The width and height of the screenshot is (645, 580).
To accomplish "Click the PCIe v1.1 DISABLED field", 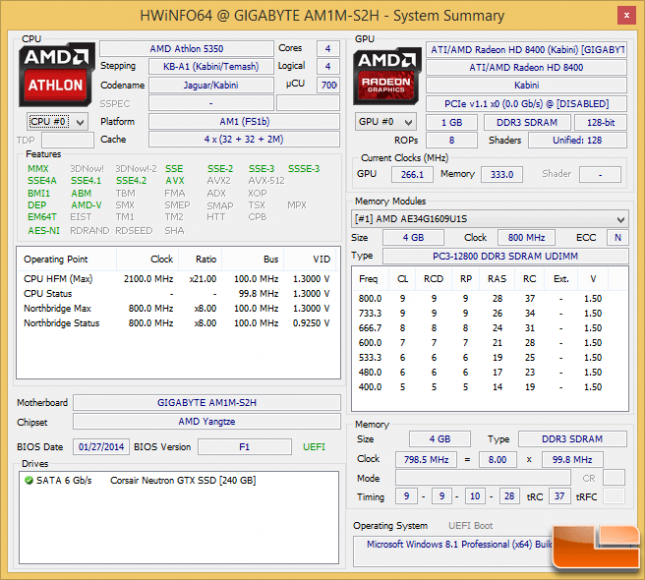I will [x=526, y=104].
